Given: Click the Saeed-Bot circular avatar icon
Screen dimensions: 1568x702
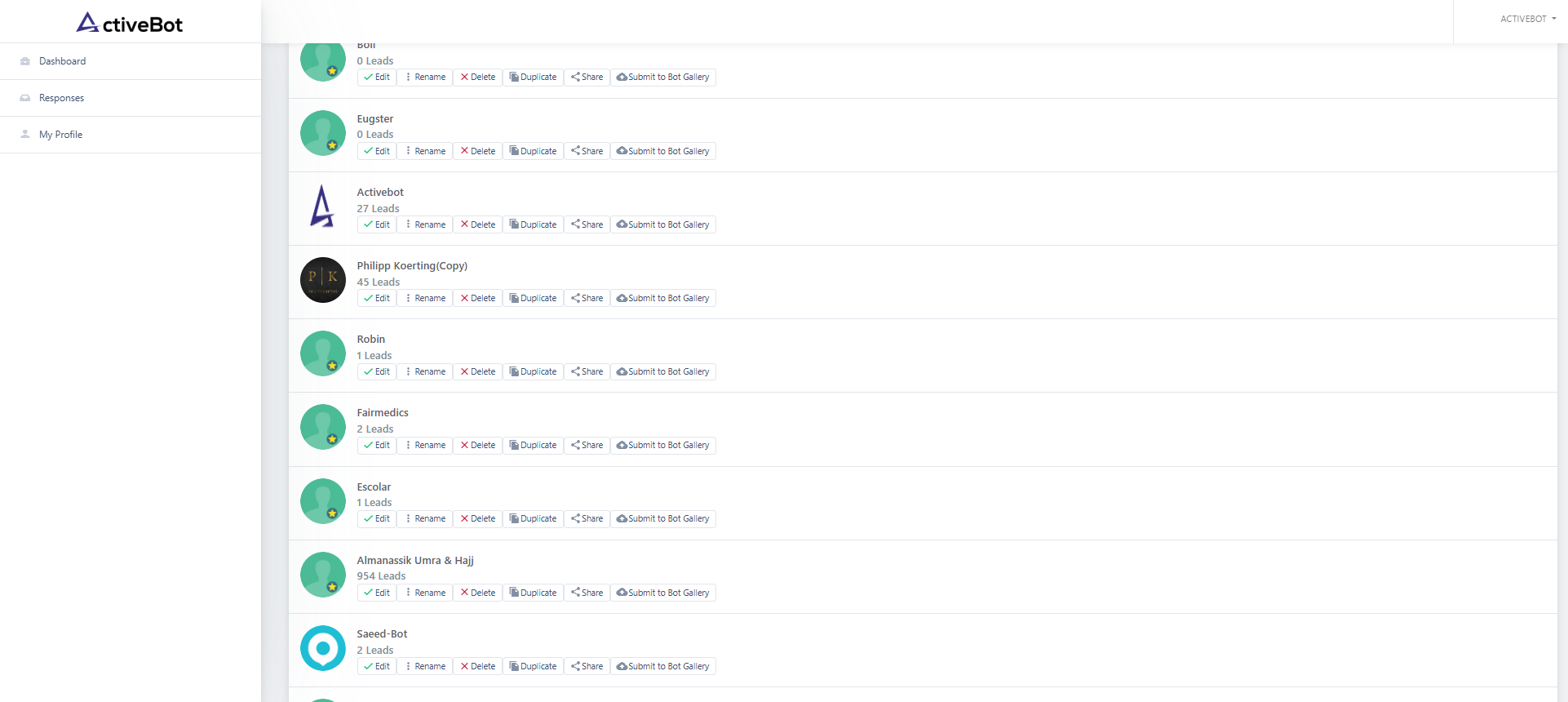Looking at the screenshot, I should pos(323,648).
